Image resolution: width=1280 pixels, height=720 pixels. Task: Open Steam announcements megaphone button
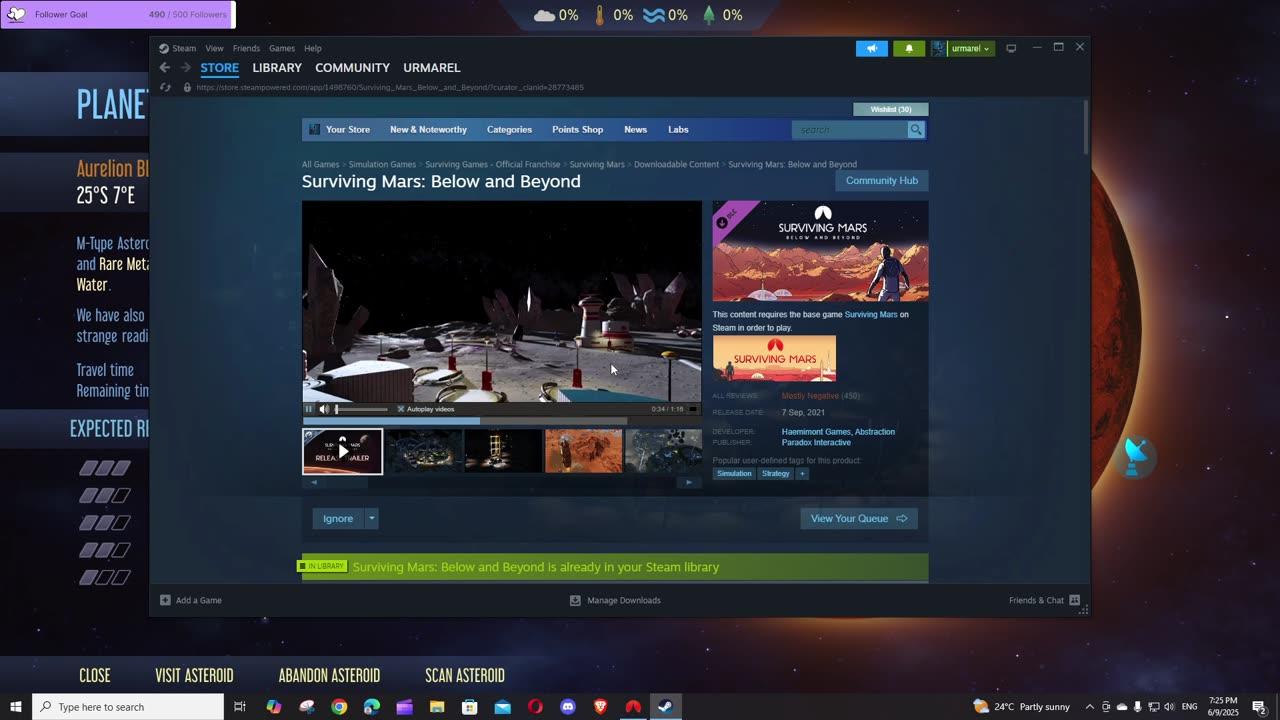tap(871, 48)
